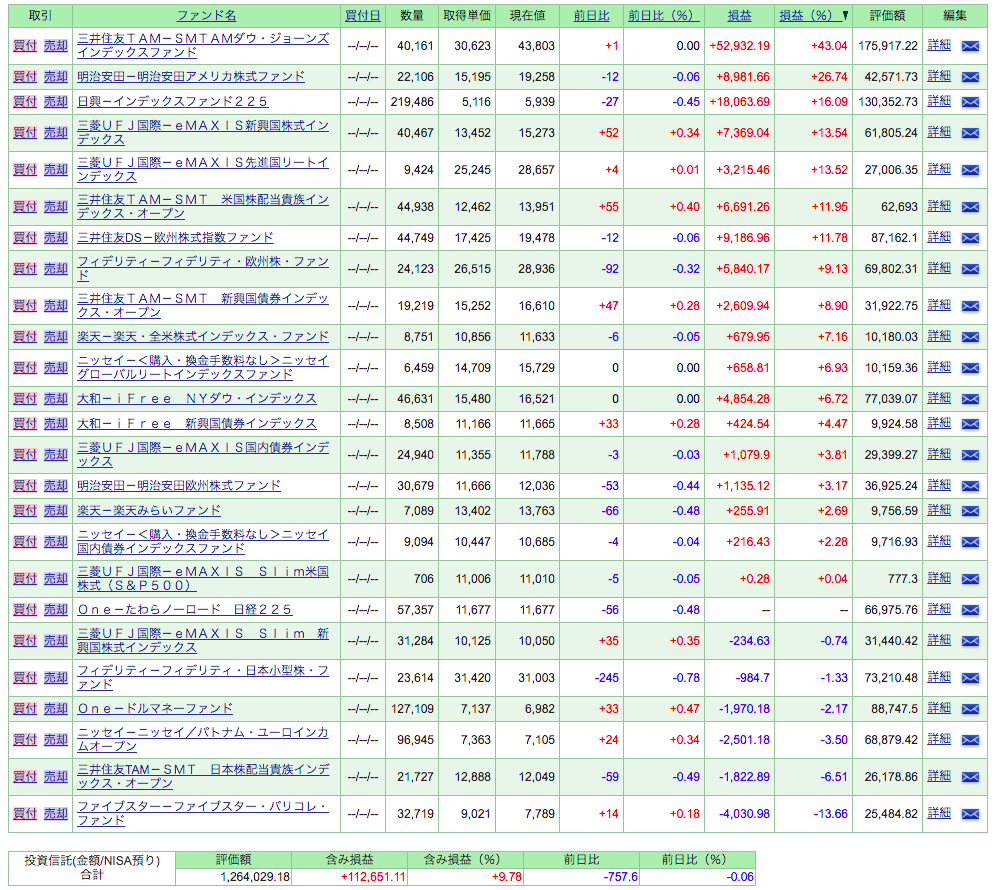
Task: Click envelope icon in フィデリティ・日本小型株 row
Action: tap(970, 679)
